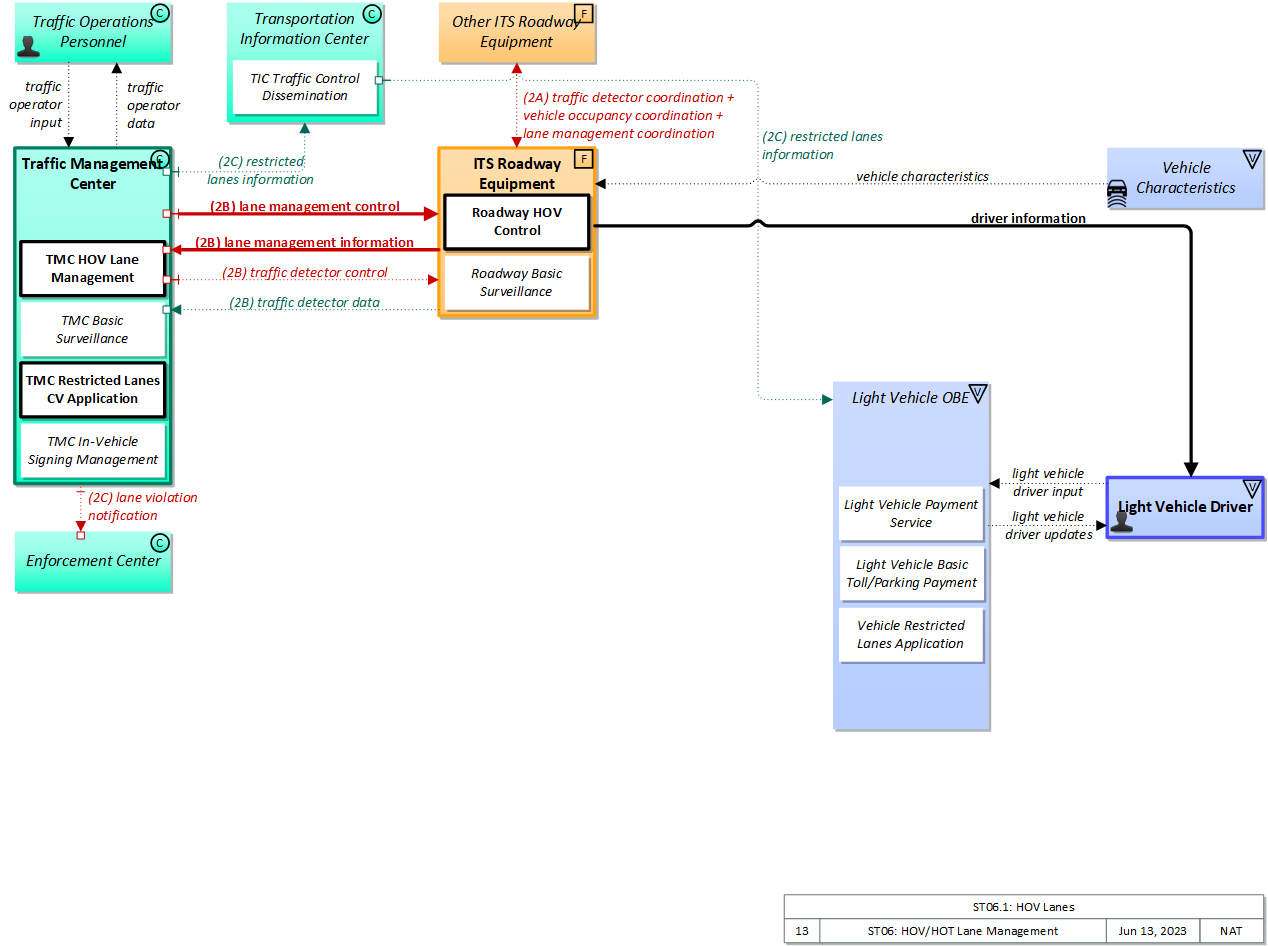Click the driver information flow label
Image resolution: width=1268 pixels, height=946 pixels.
[x=1027, y=218]
